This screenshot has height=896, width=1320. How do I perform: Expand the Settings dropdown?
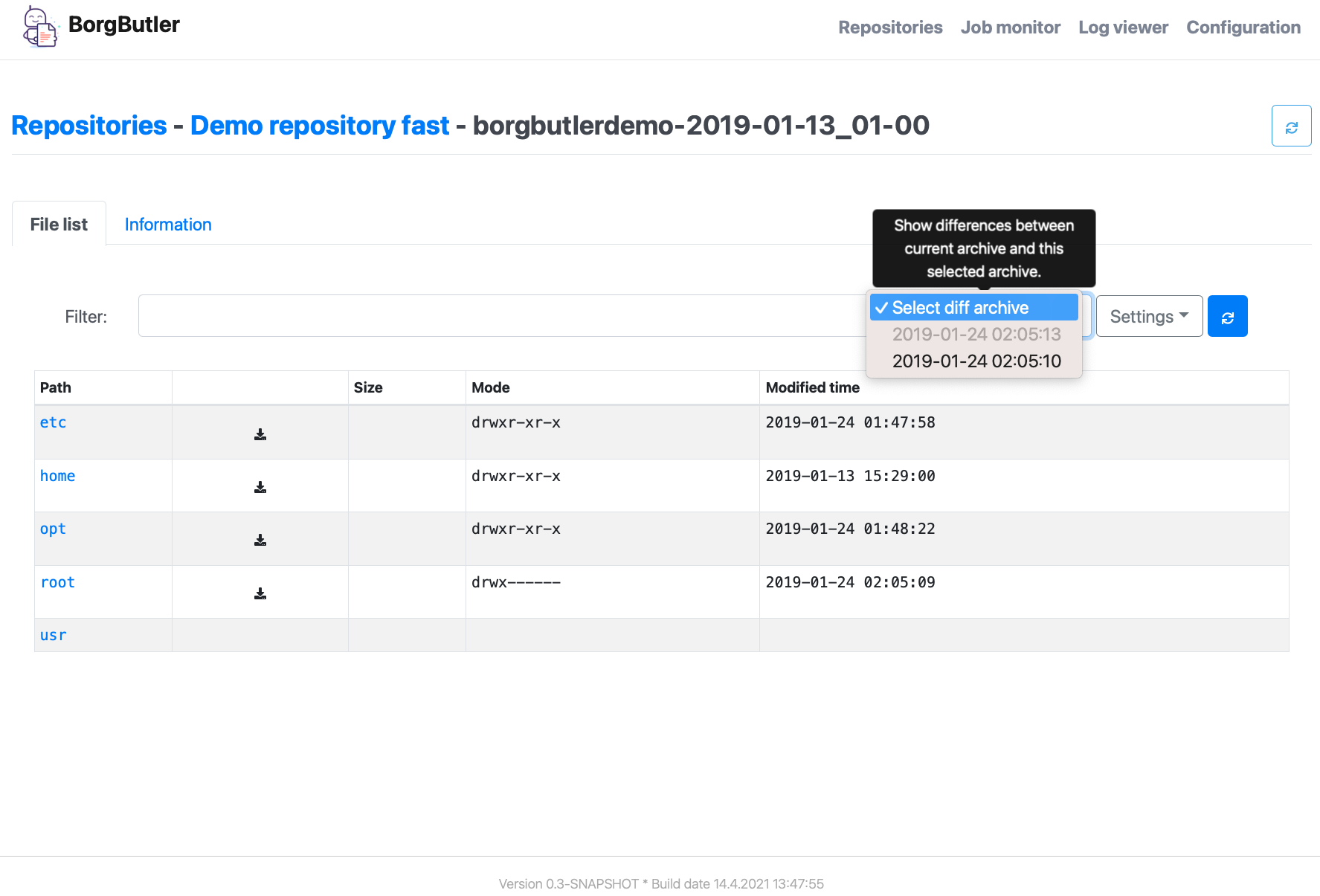[1149, 317]
